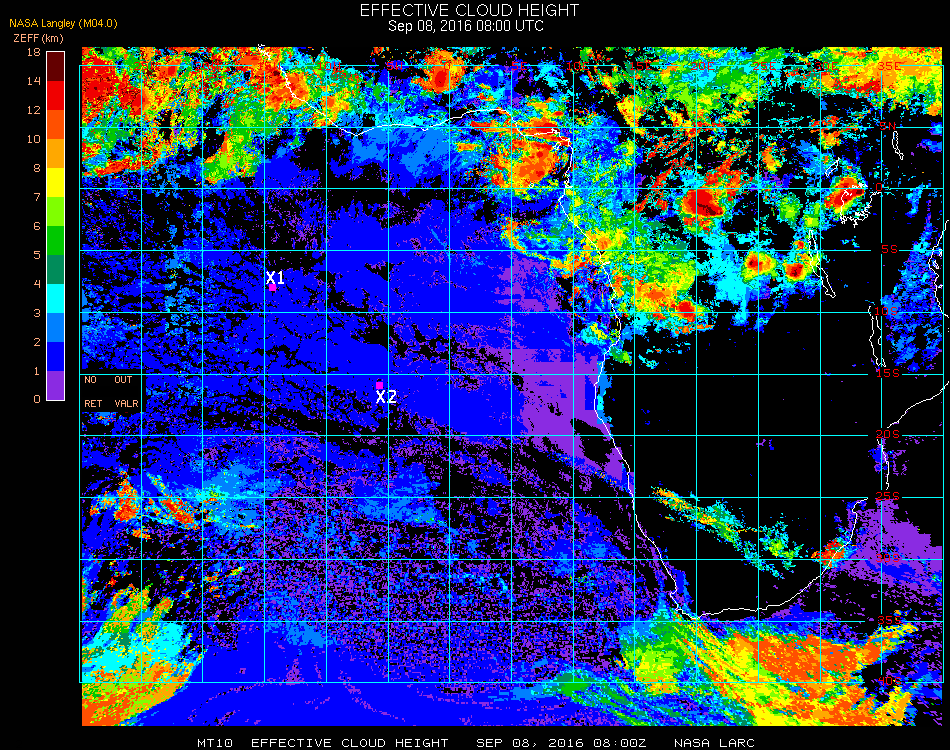Click the 15S latitude label
Viewport: 950px width, 750px height.
[x=888, y=373]
